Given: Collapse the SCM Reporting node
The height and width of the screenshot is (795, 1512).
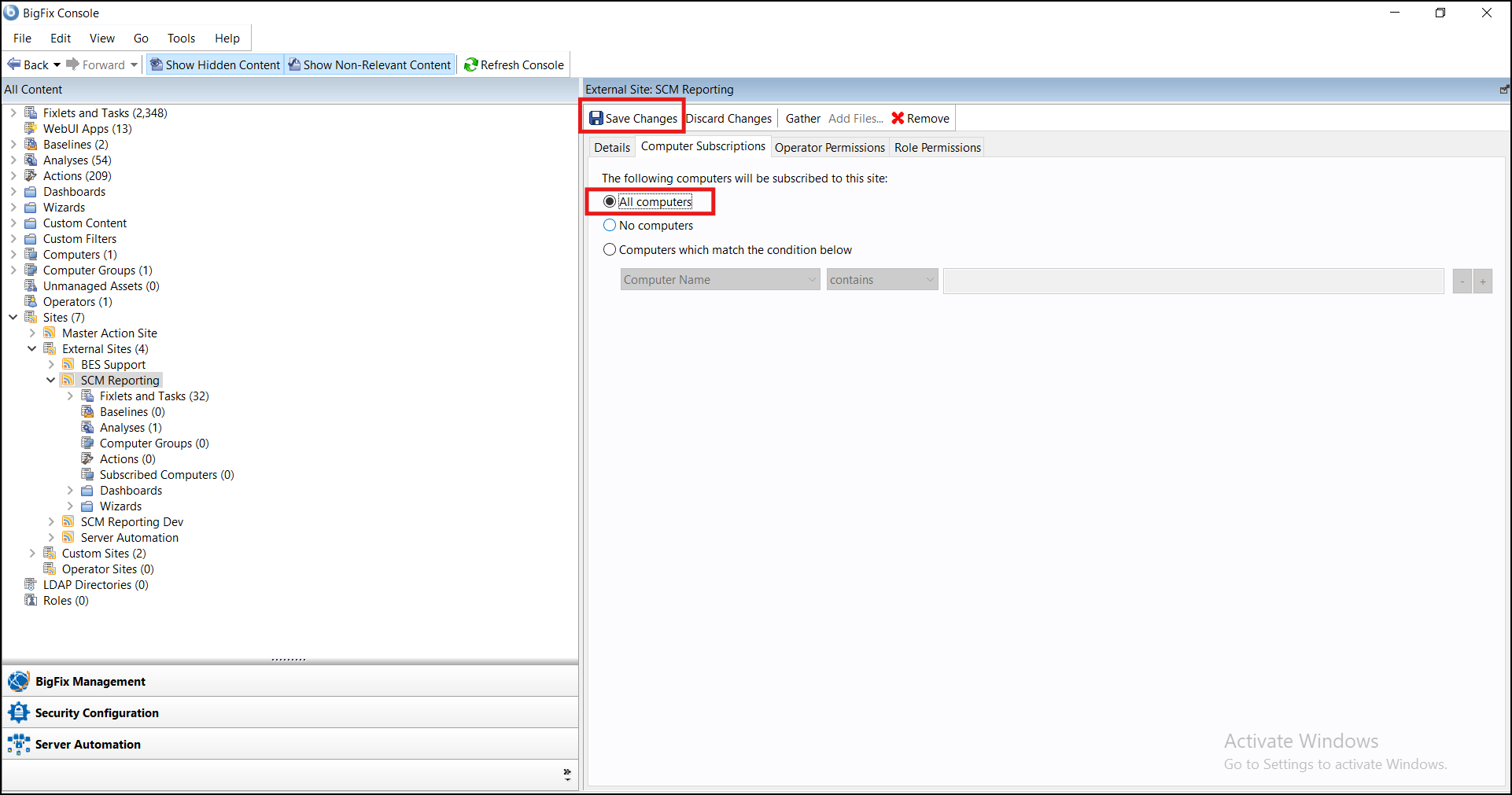Looking at the screenshot, I should click(51, 380).
